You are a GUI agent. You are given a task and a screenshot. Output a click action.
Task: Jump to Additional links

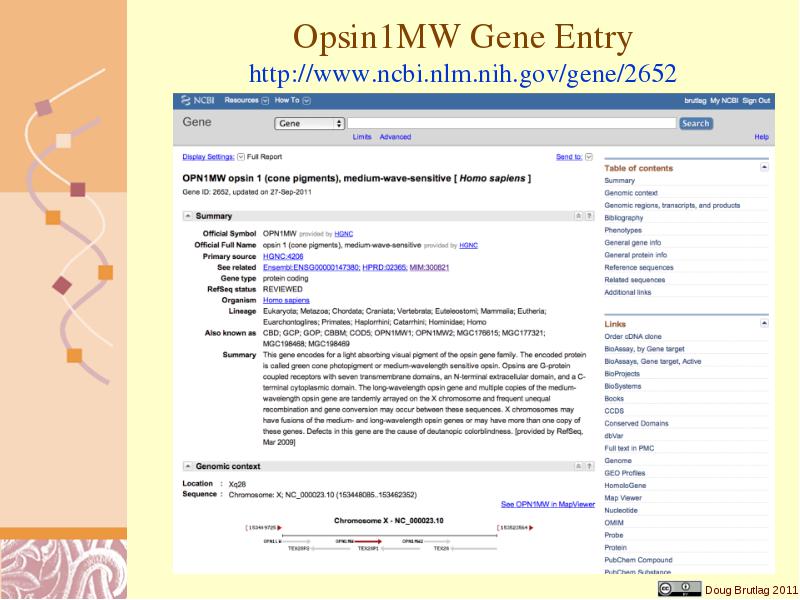tap(628, 292)
